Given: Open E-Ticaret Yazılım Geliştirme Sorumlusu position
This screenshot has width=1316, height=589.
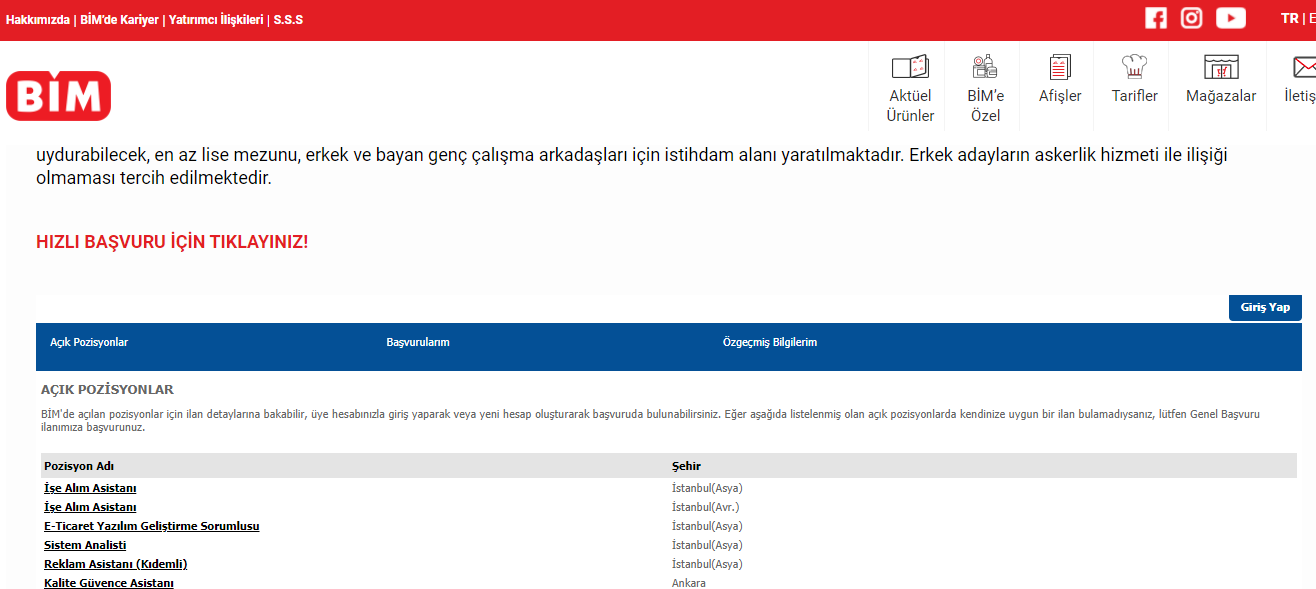Looking at the screenshot, I should (x=152, y=526).
